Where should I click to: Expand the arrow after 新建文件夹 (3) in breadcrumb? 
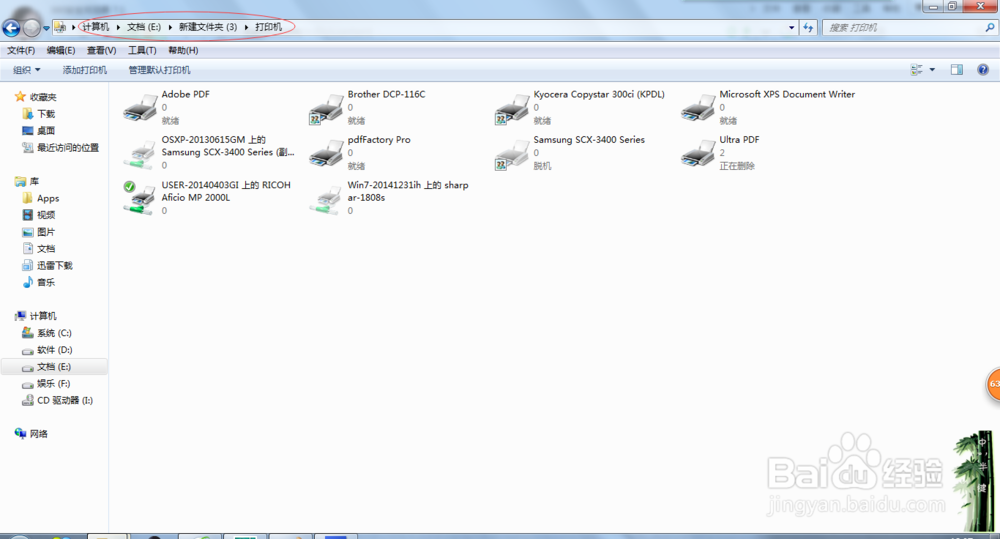coord(246,27)
